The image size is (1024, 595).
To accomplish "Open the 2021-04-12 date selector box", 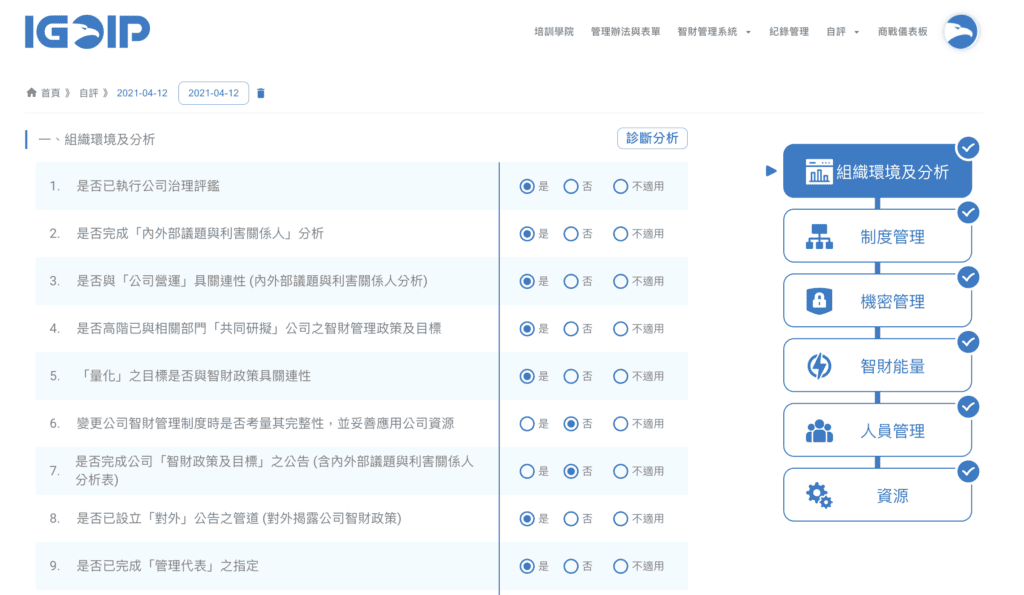I will pyautogui.click(x=213, y=93).
